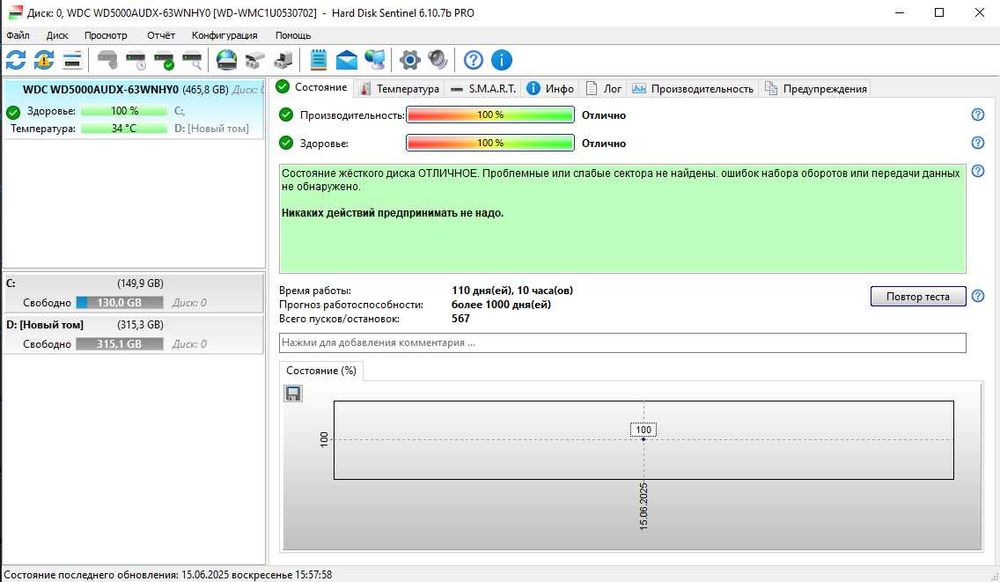Switch to the Лог tab
The width and height of the screenshot is (1000, 582).
603,89
